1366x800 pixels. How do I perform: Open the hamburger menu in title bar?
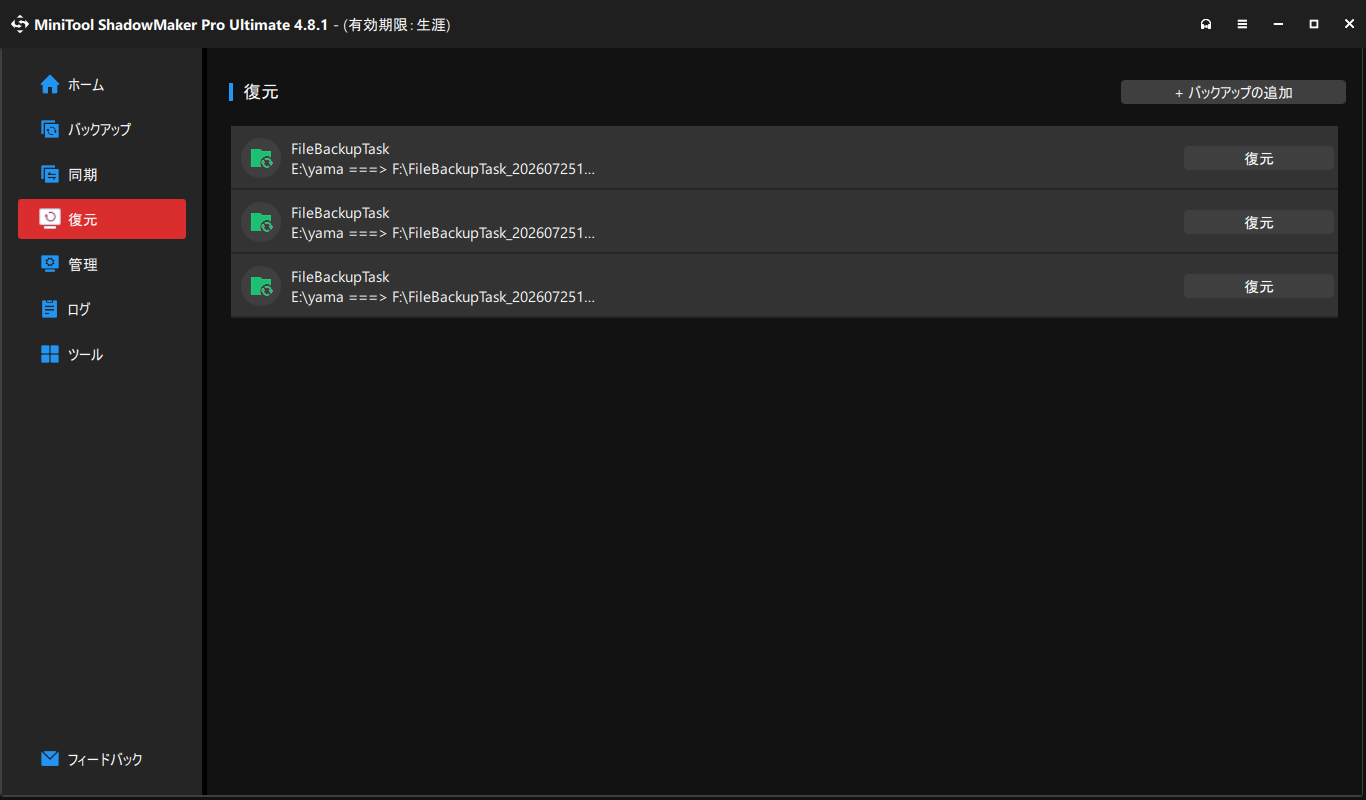(1242, 24)
